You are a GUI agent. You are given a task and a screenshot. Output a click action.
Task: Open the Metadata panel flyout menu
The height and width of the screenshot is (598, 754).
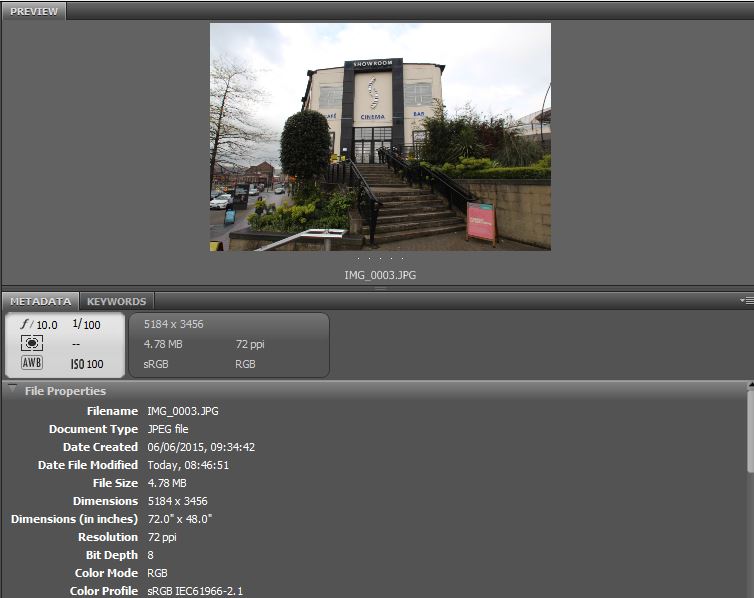click(746, 300)
